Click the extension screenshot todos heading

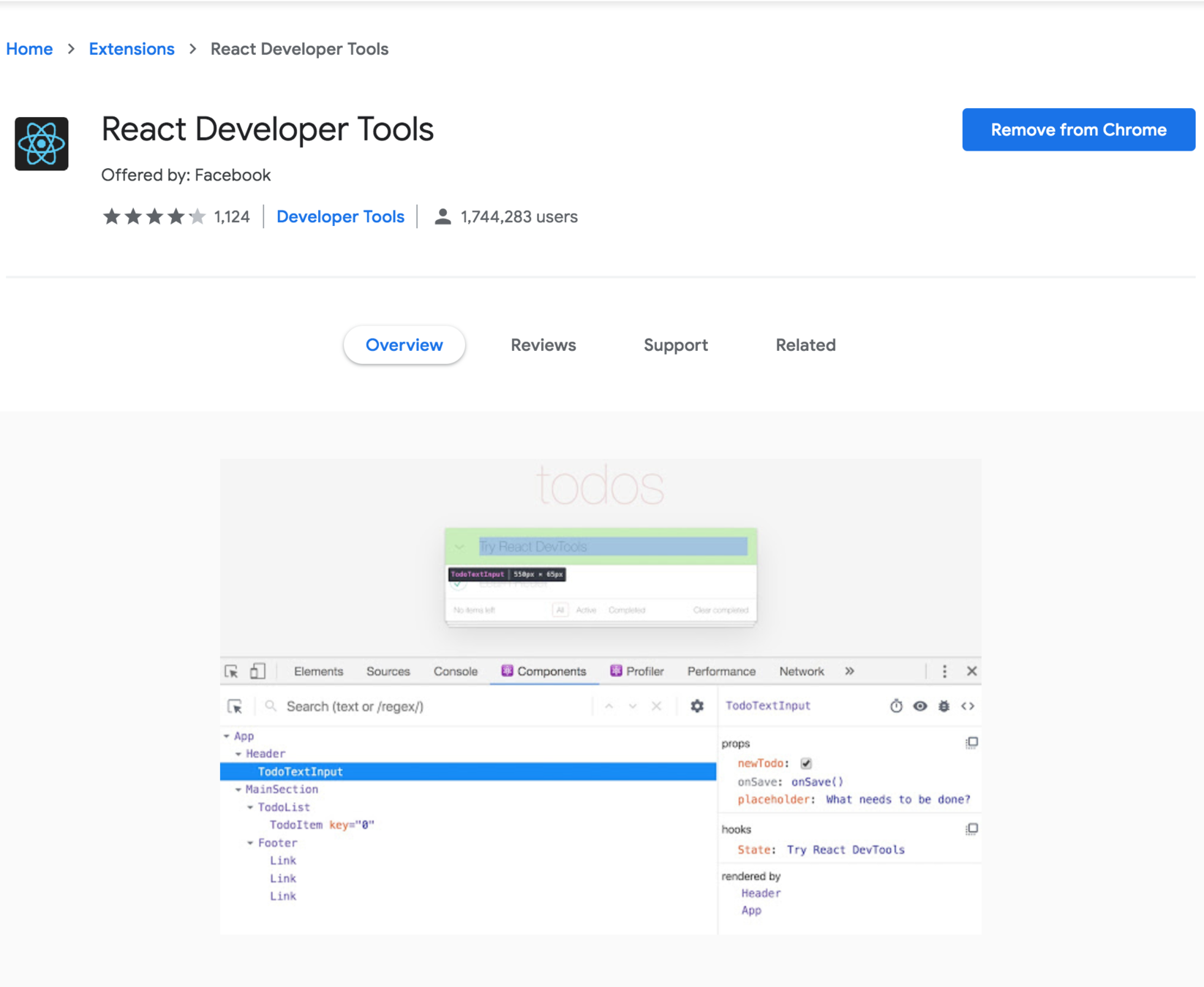601,485
